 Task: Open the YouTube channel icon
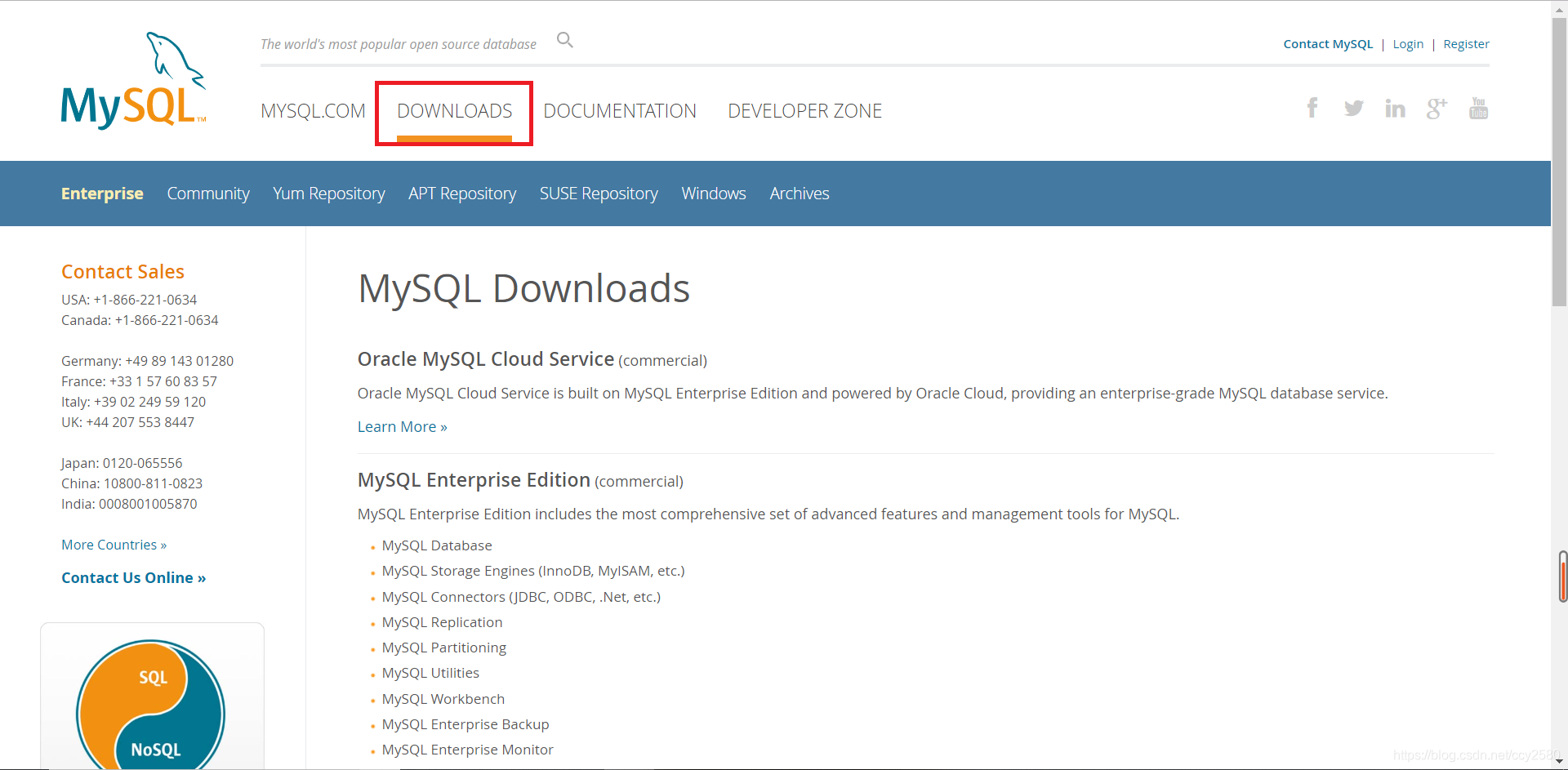1479,108
